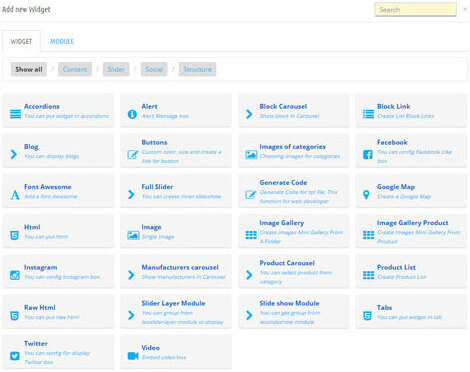
Task: Filter widgets by Structure
Action: click(x=197, y=69)
